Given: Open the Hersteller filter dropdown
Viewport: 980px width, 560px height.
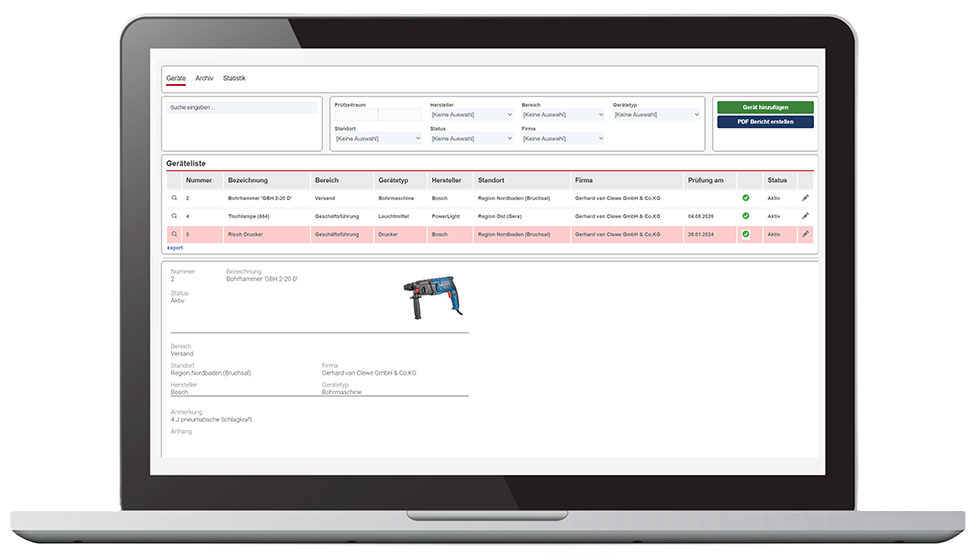Looking at the screenshot, I should (471, 115).
